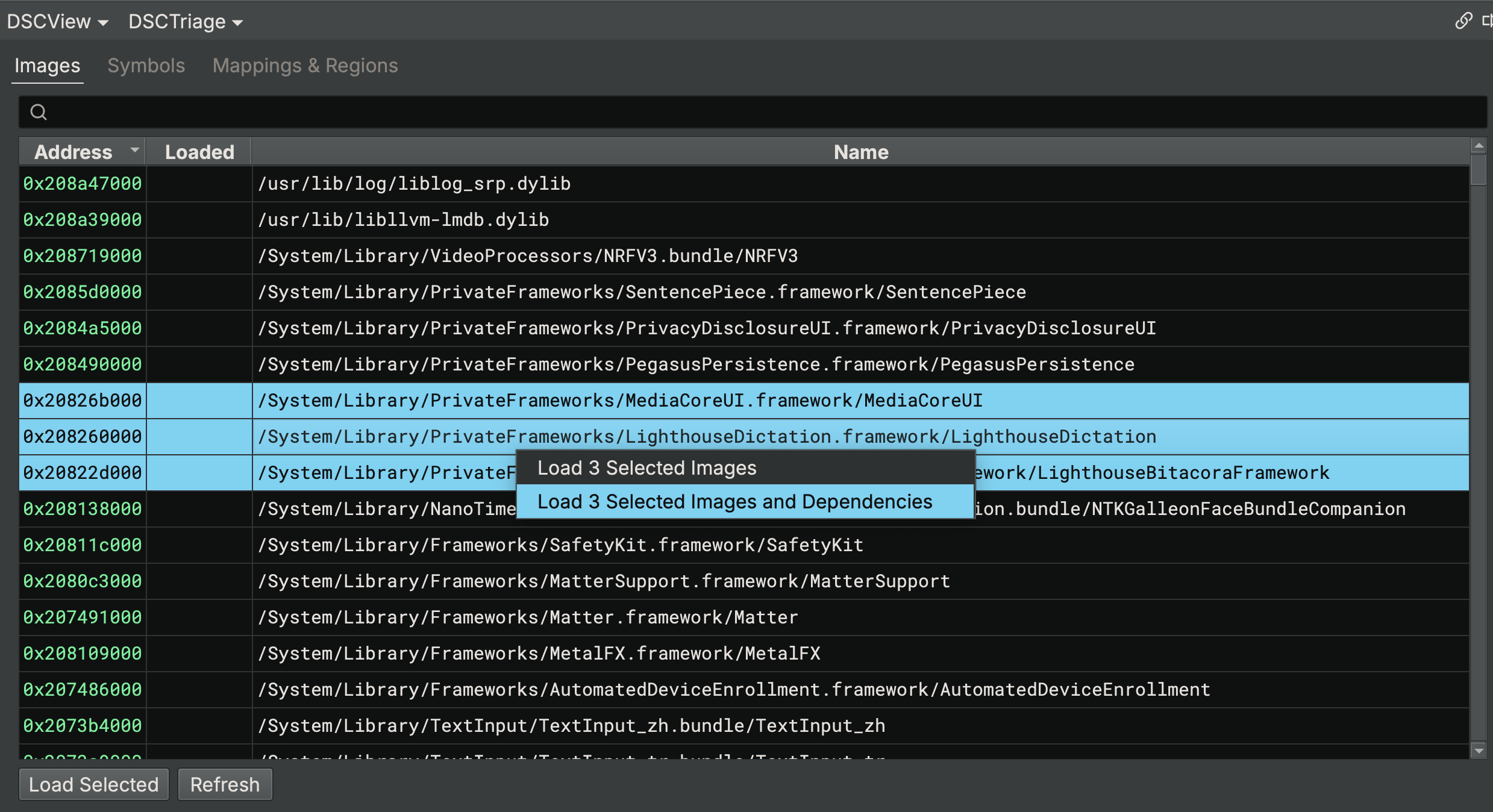Screen dimensions: 1493x812
Task: Click the Load Selected button
Action: (x=94, y=784)
